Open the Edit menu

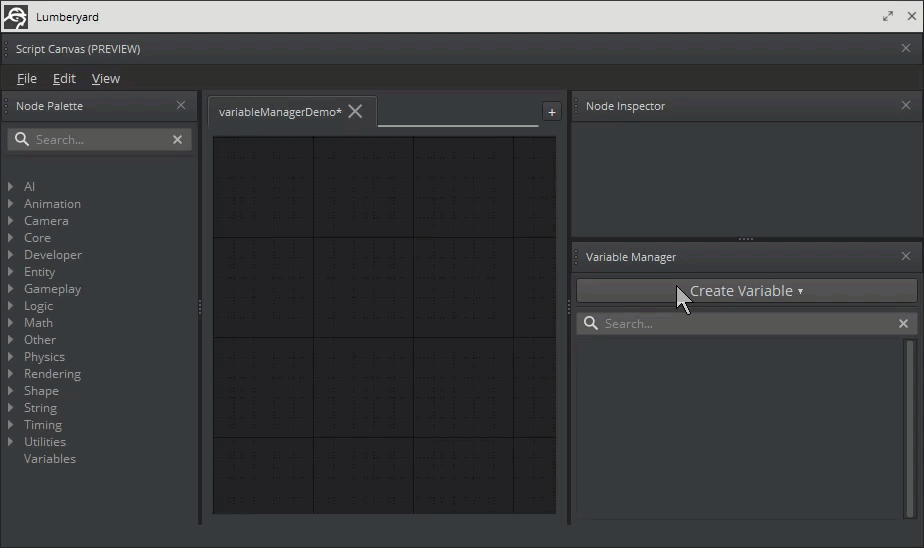click(64, 78)
